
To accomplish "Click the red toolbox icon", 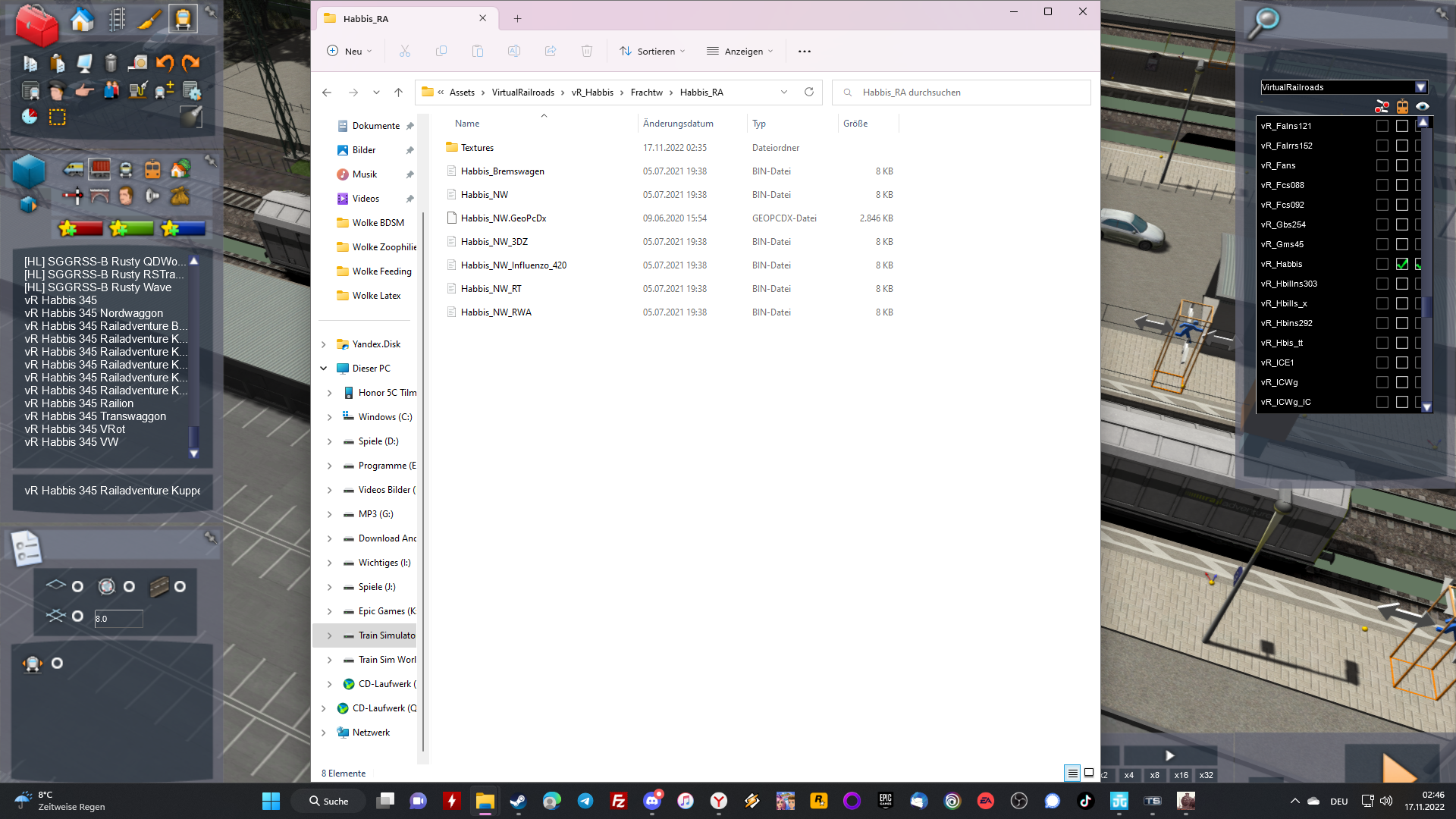I will coord(36,24).
